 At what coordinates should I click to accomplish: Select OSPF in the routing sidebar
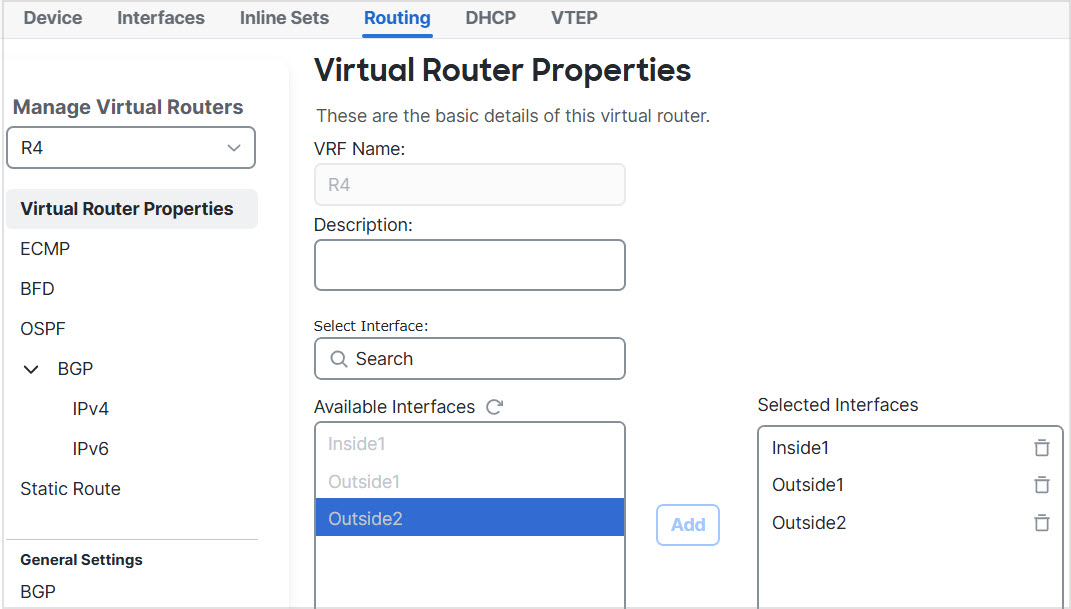click(x=43, y=328)
